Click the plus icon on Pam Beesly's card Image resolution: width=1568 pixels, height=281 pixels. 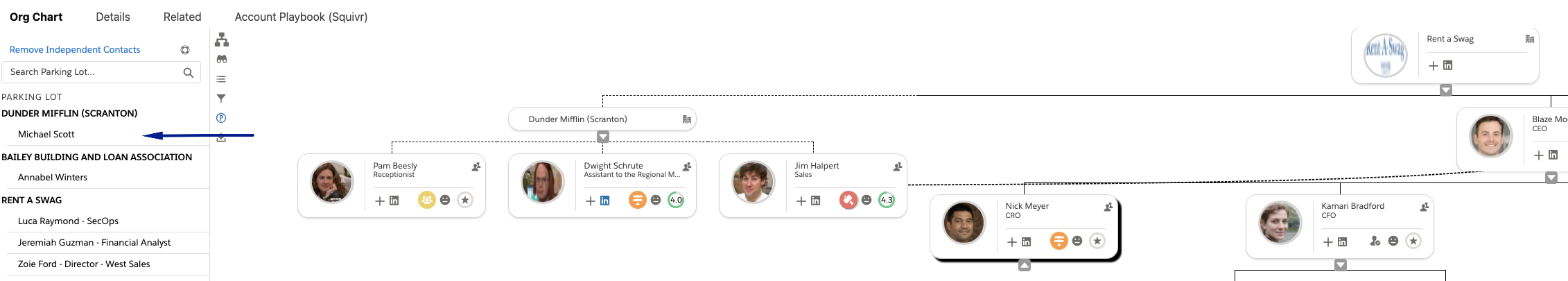tap(379, 201)
